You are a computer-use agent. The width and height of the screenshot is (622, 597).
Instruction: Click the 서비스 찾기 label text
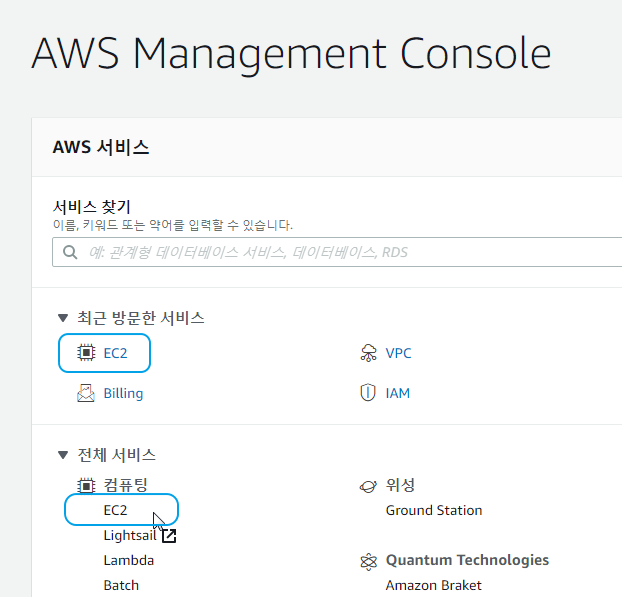click(92, 207)
